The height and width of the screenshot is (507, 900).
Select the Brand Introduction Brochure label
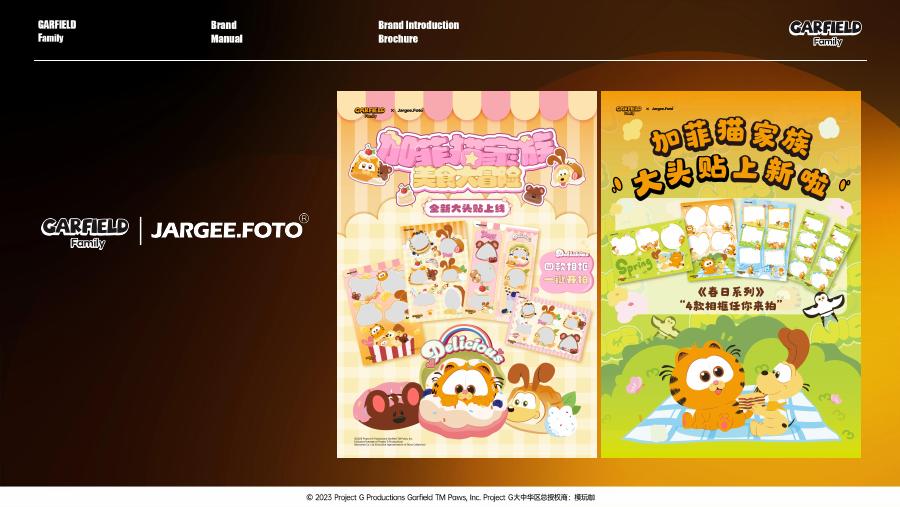[x=418, y=32]
